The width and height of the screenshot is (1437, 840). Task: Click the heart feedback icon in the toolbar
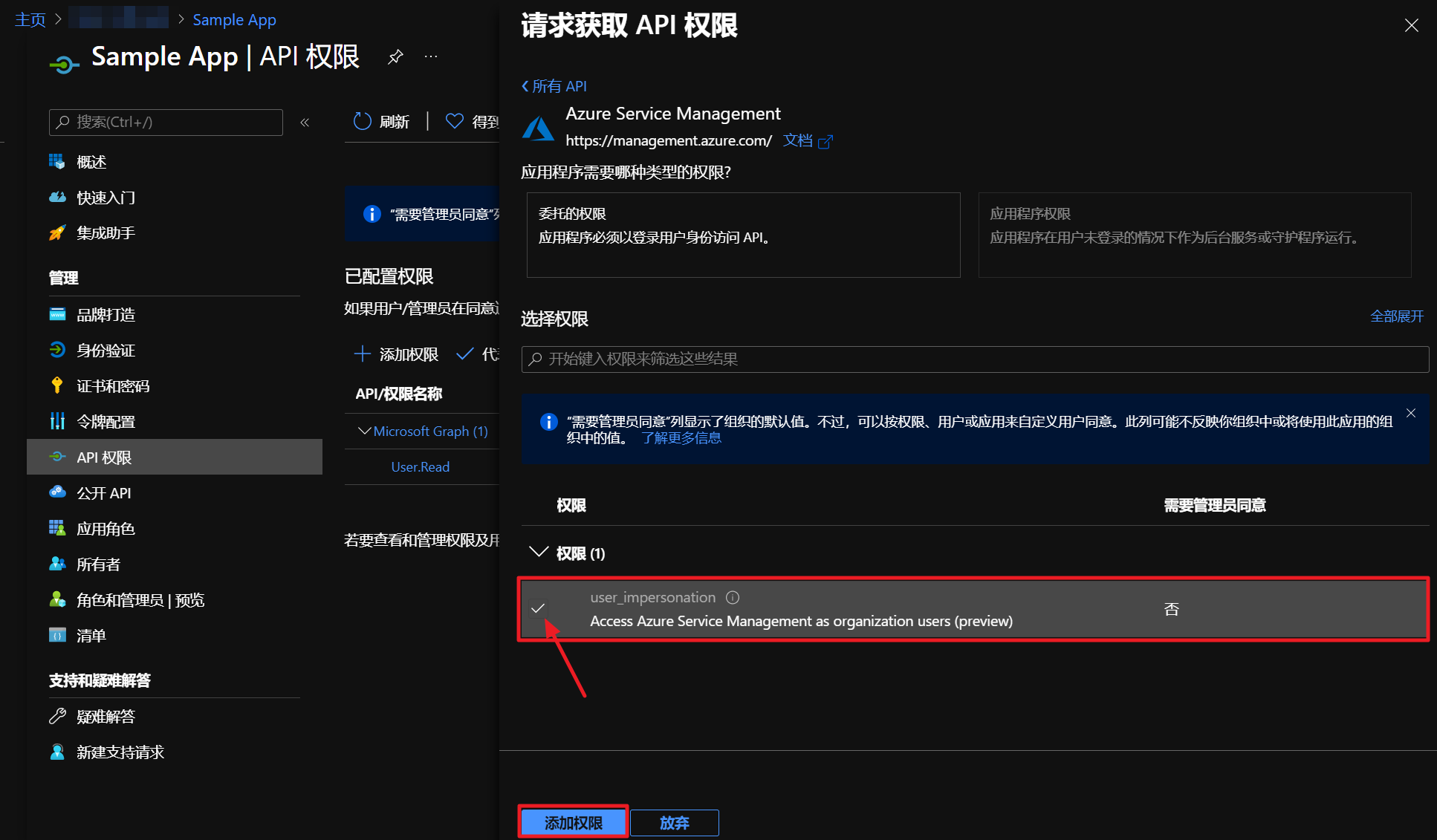point(454,122)
